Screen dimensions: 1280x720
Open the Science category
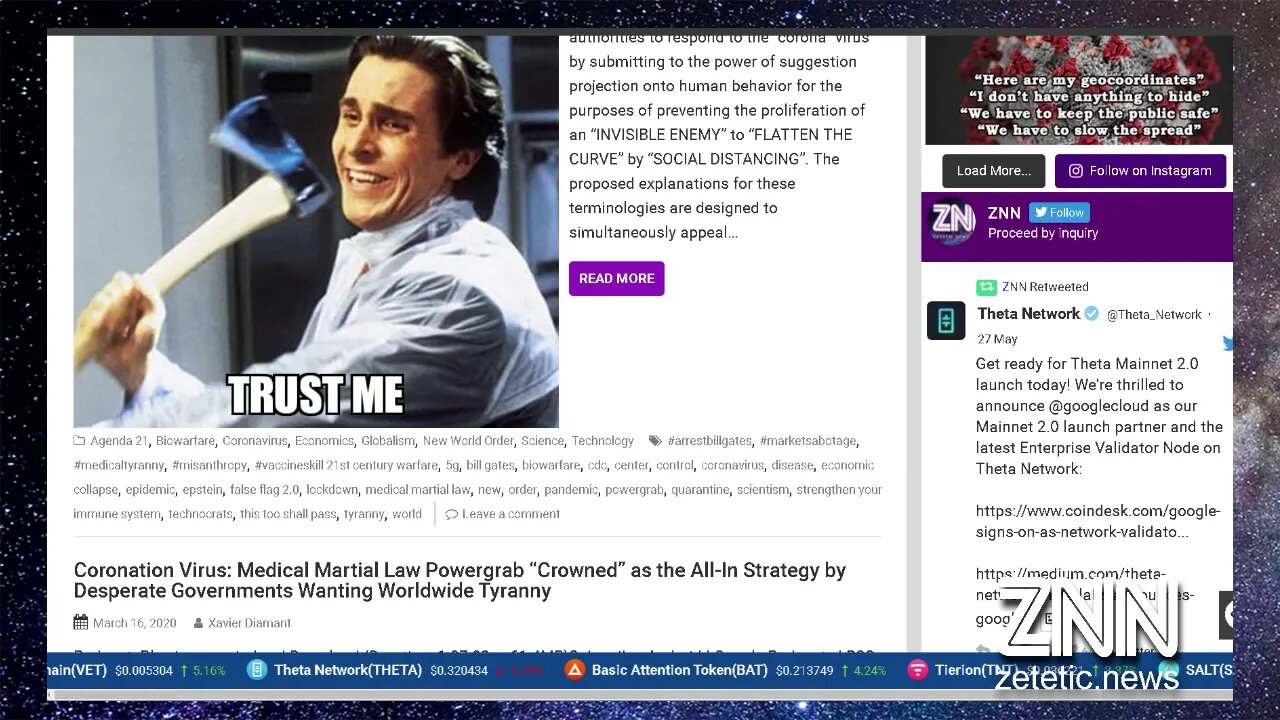543,441
